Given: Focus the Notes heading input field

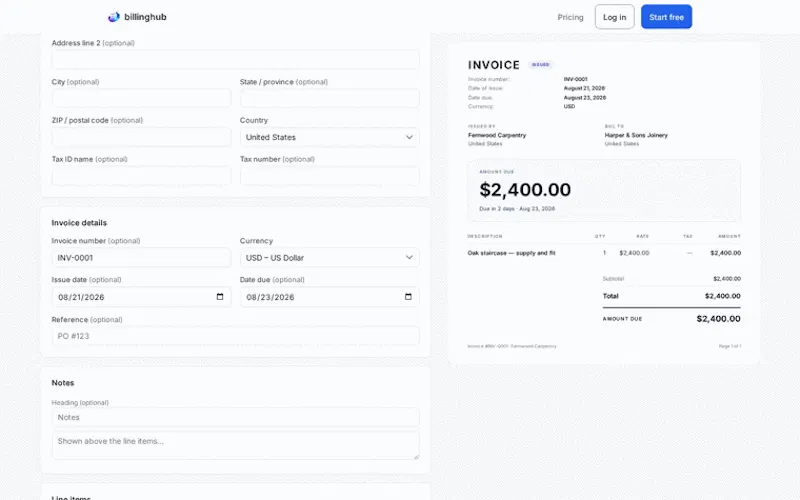Looking at the screenshot, I should (235, 417).
